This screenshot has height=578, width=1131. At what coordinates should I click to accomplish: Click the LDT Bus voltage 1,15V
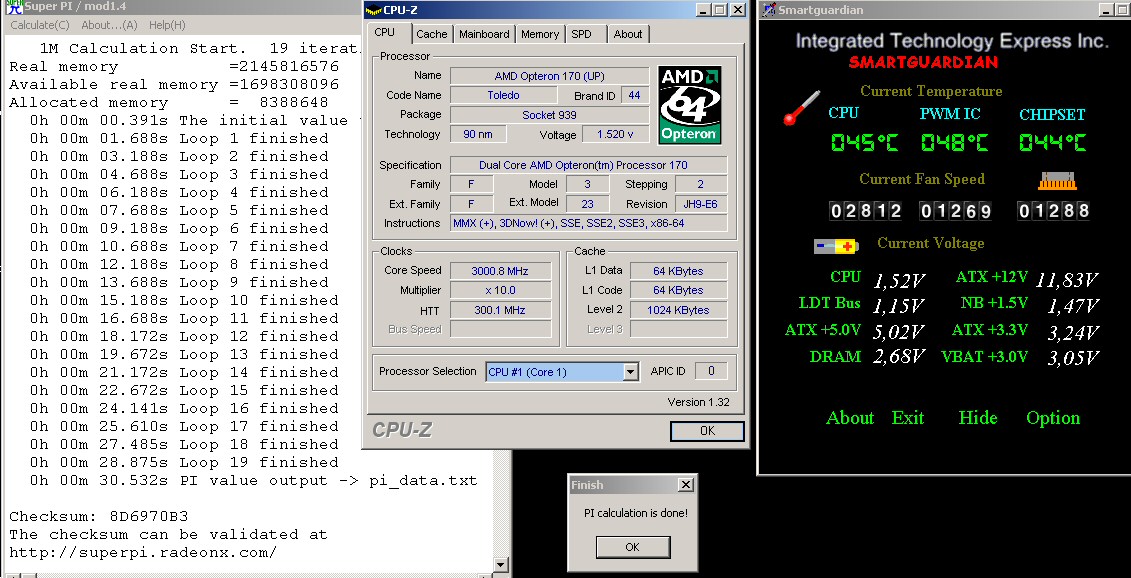pos(899,306)
